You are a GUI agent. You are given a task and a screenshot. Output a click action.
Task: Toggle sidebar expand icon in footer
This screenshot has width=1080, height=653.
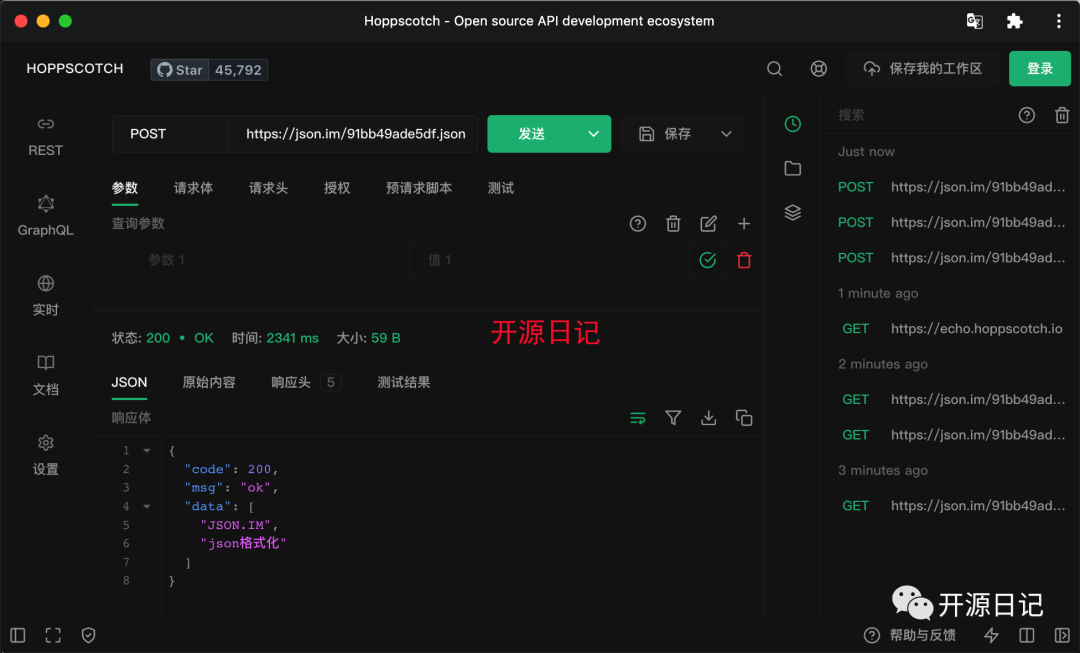pyautogui.click(x=18, y=635)
